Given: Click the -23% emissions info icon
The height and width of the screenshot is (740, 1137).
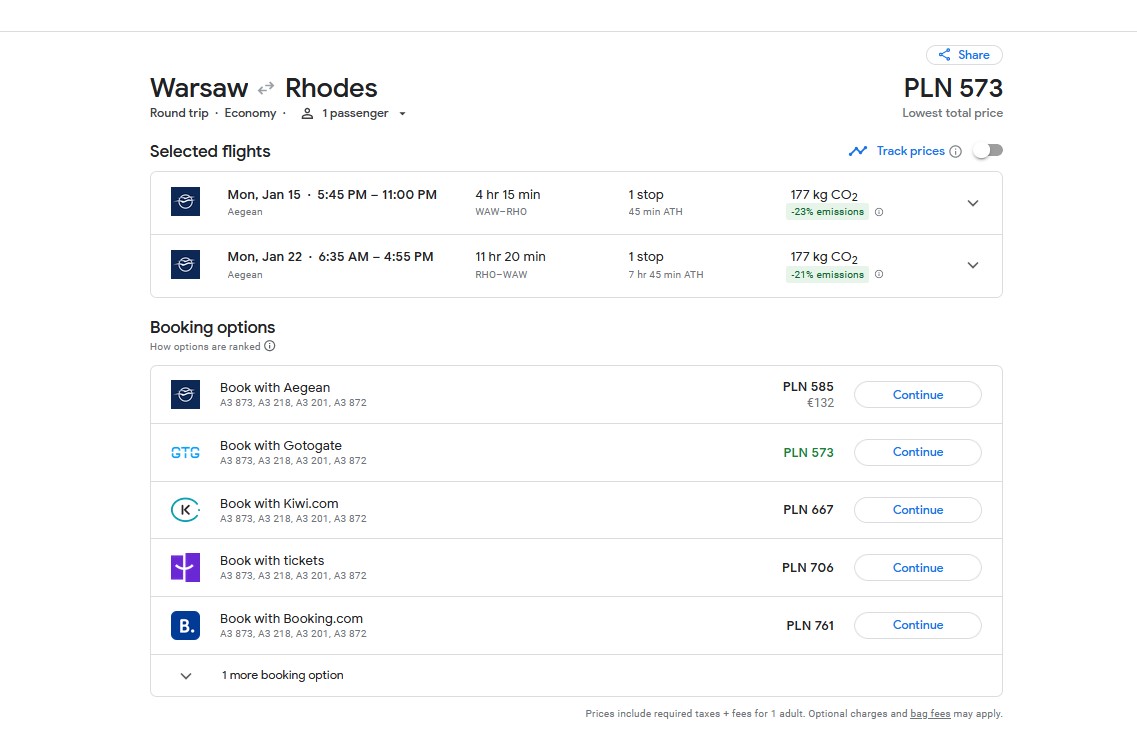Looking at the screenshot, I should [x=879, y=212].
